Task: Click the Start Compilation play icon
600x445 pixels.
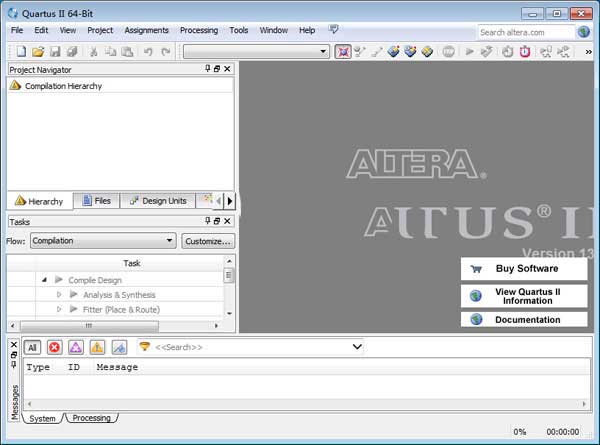Action: tap(469, 51)
